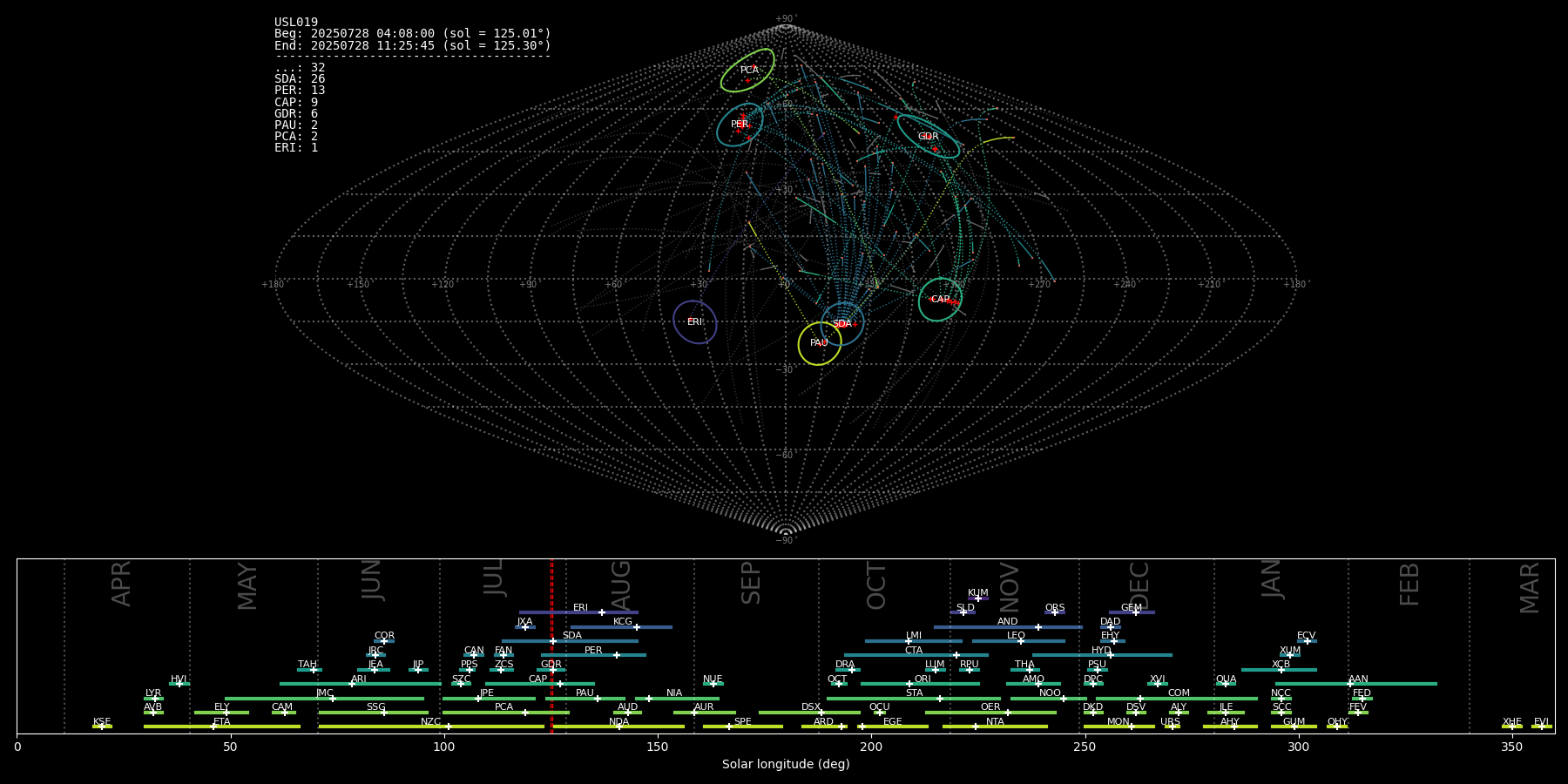1568x784 pixels.
Task: Click the CTA shower label in timeline
Action: 914,651
